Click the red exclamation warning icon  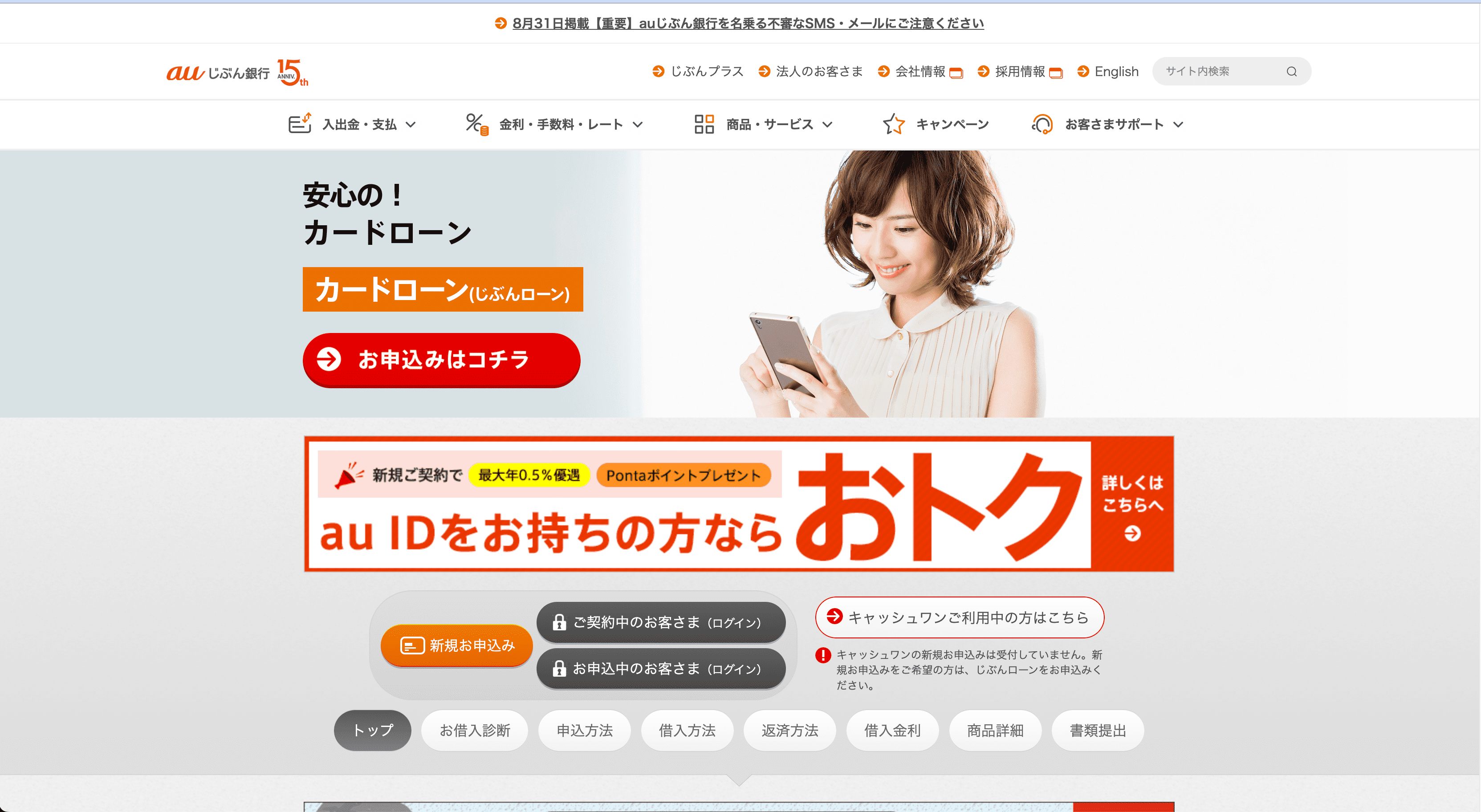click(823, 655)
